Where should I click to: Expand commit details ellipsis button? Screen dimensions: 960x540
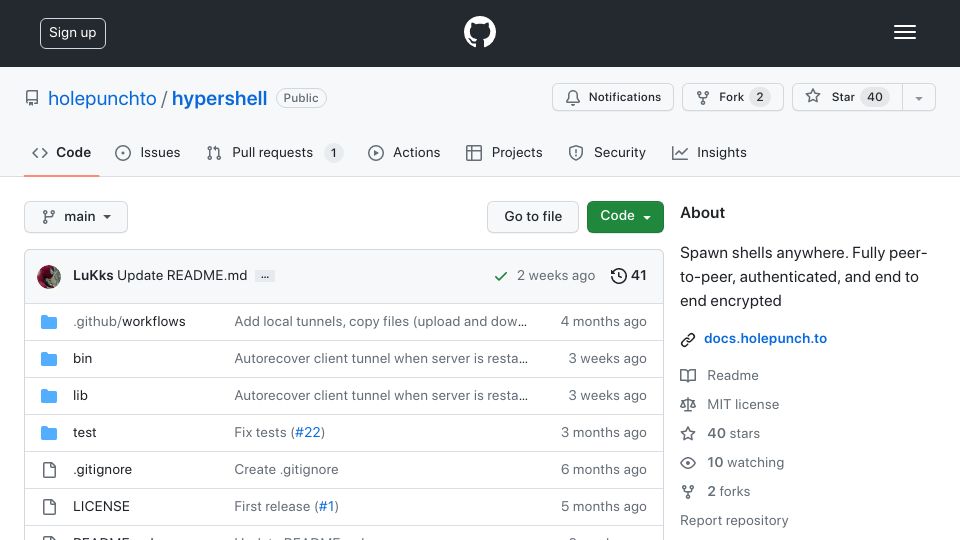point(264,277)
